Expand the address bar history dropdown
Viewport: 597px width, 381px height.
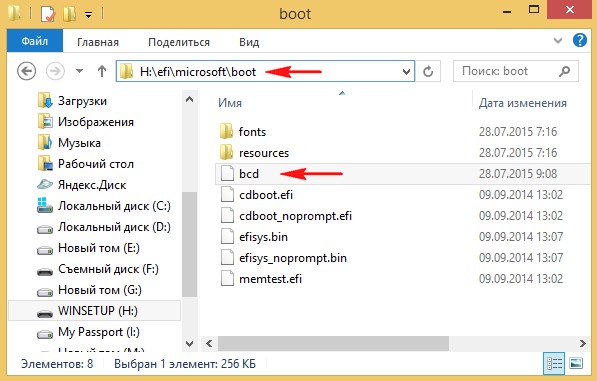[406, 71]
